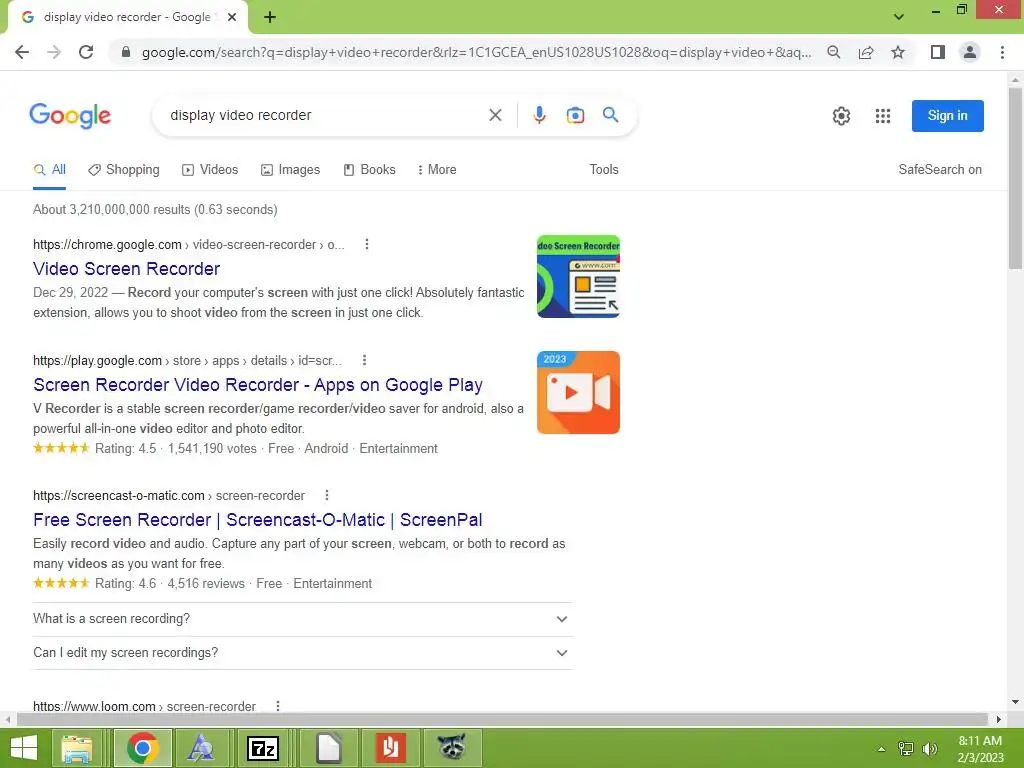Switch to the Videos tab

point(210,170)
